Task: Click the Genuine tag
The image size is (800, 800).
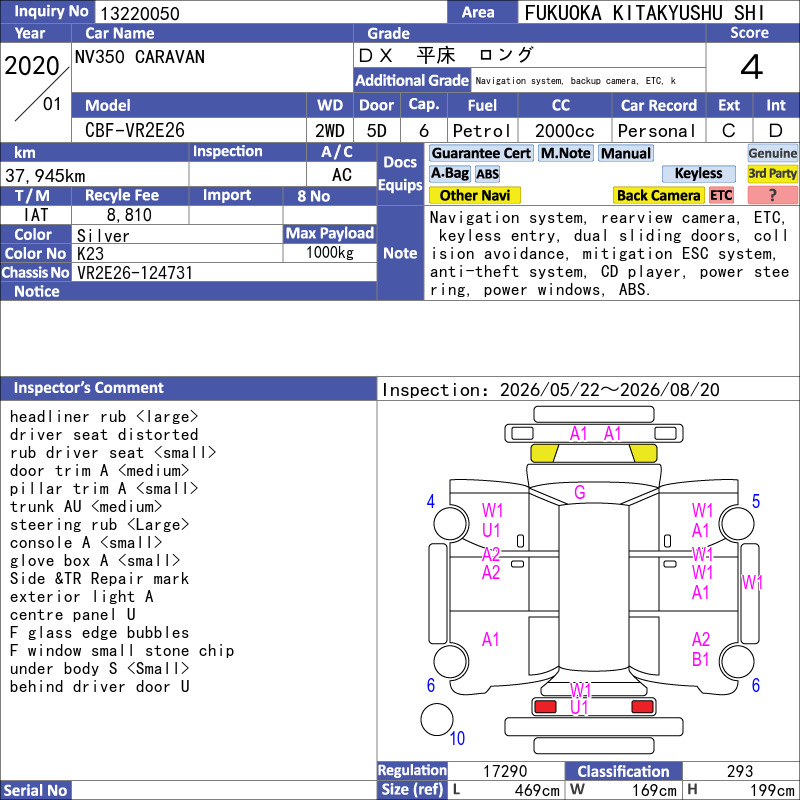Action: pyautogui.click(x=772, y=154)
